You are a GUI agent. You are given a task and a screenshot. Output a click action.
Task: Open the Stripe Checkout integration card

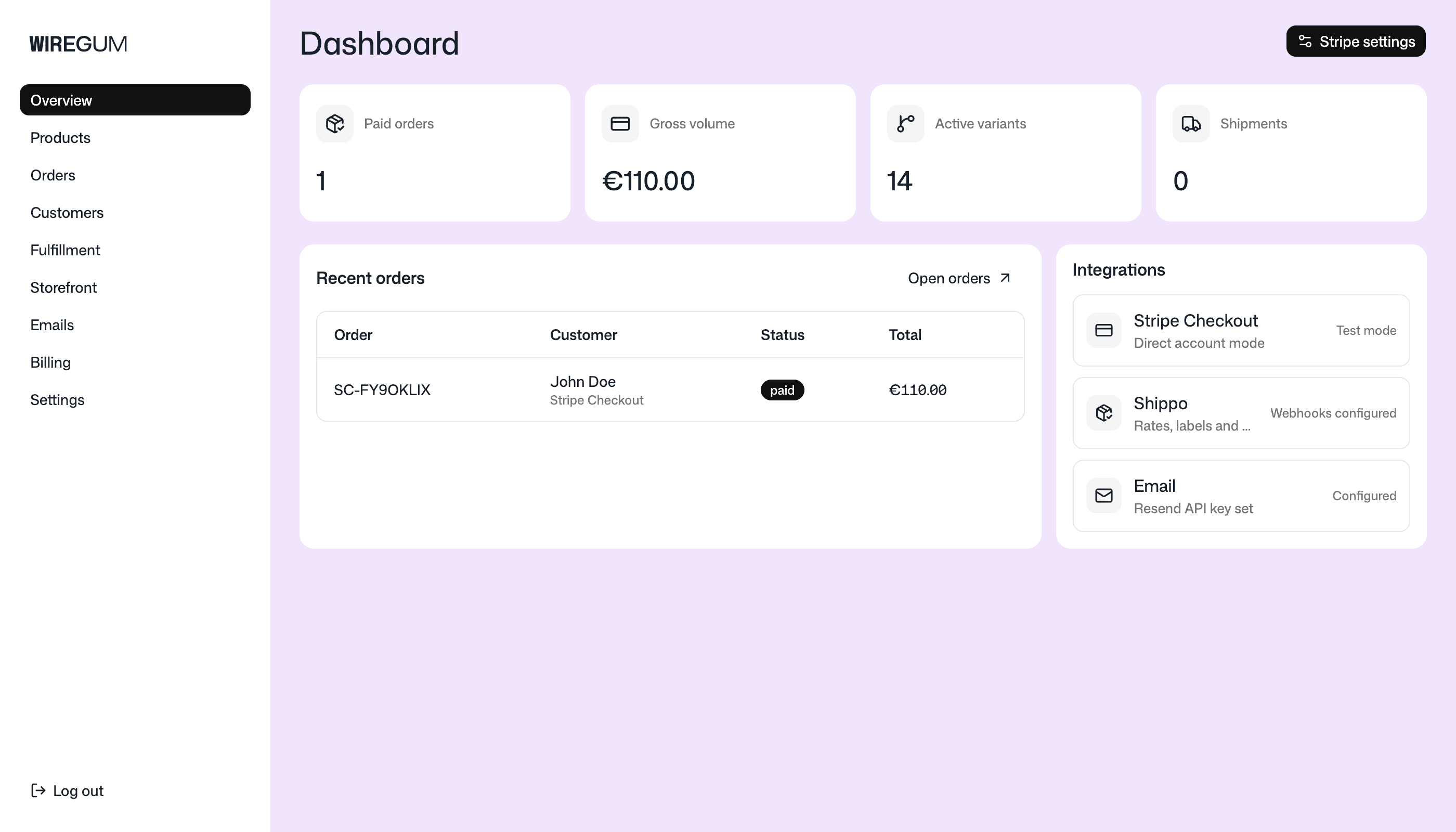[1241, 330]
